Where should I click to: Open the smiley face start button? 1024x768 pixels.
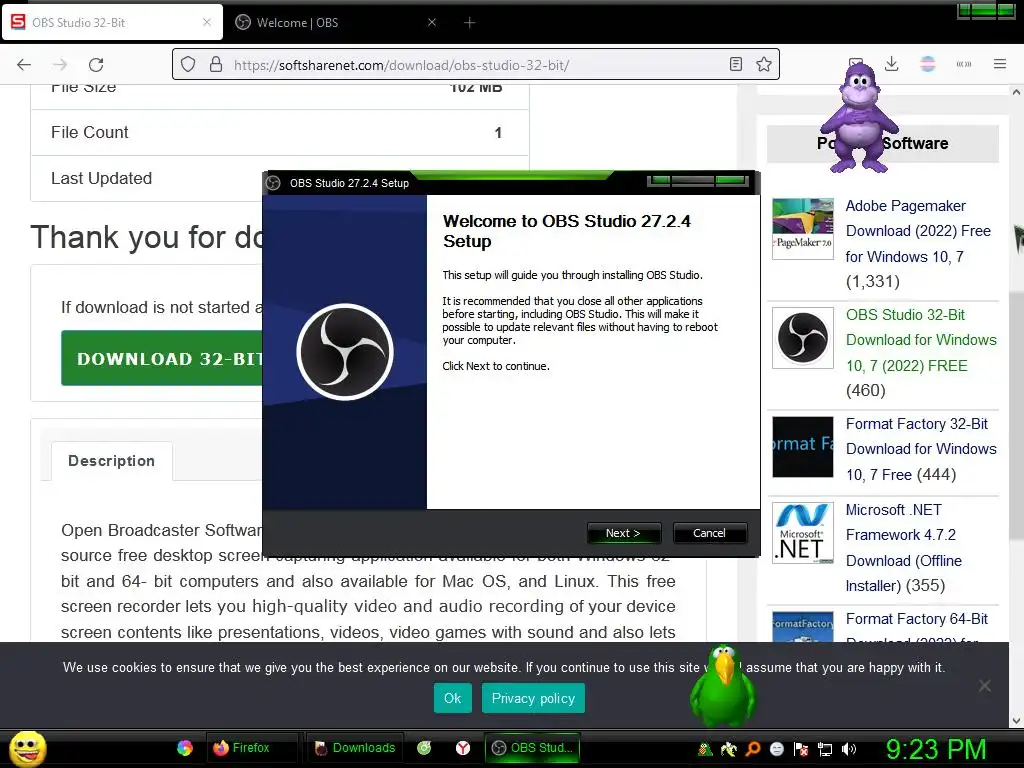coord(27,748)
